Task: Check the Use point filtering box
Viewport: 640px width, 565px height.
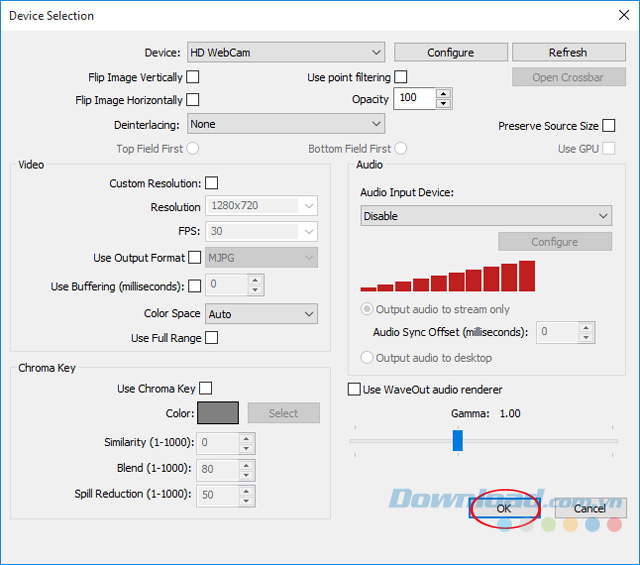Action: coord(401,77)
